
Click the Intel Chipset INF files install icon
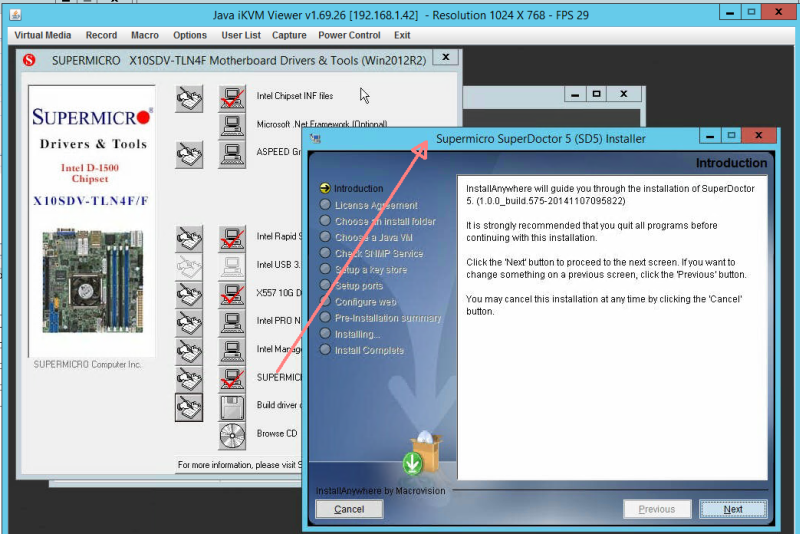232,98
